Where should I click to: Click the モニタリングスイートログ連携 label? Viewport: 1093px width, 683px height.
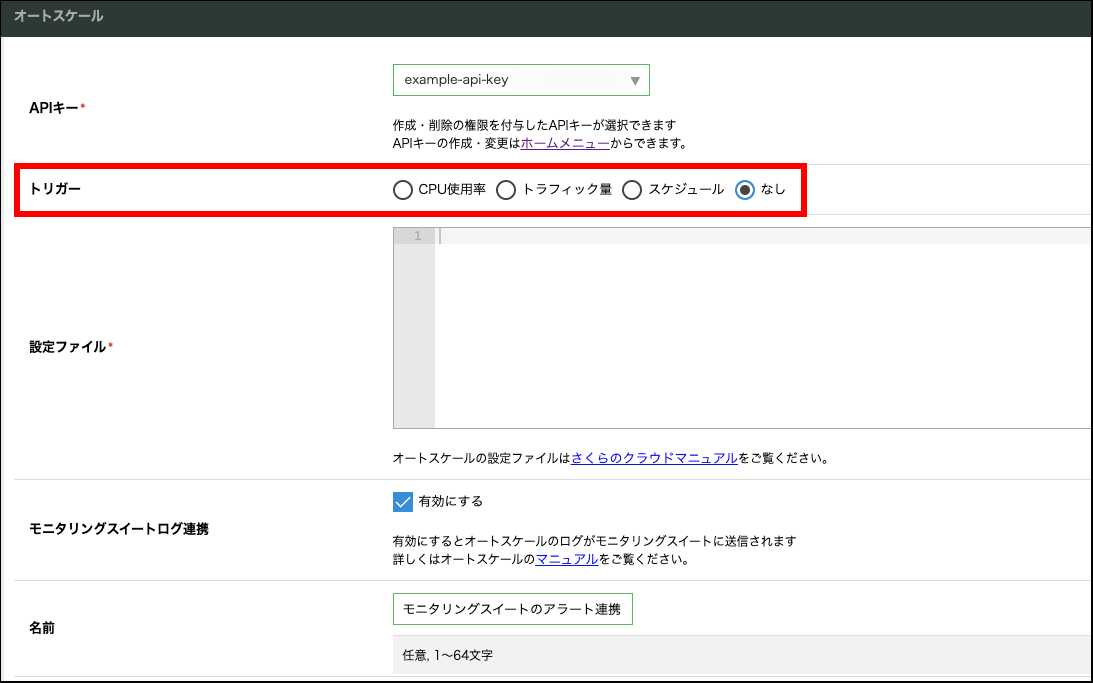click(x=119, y=529)
